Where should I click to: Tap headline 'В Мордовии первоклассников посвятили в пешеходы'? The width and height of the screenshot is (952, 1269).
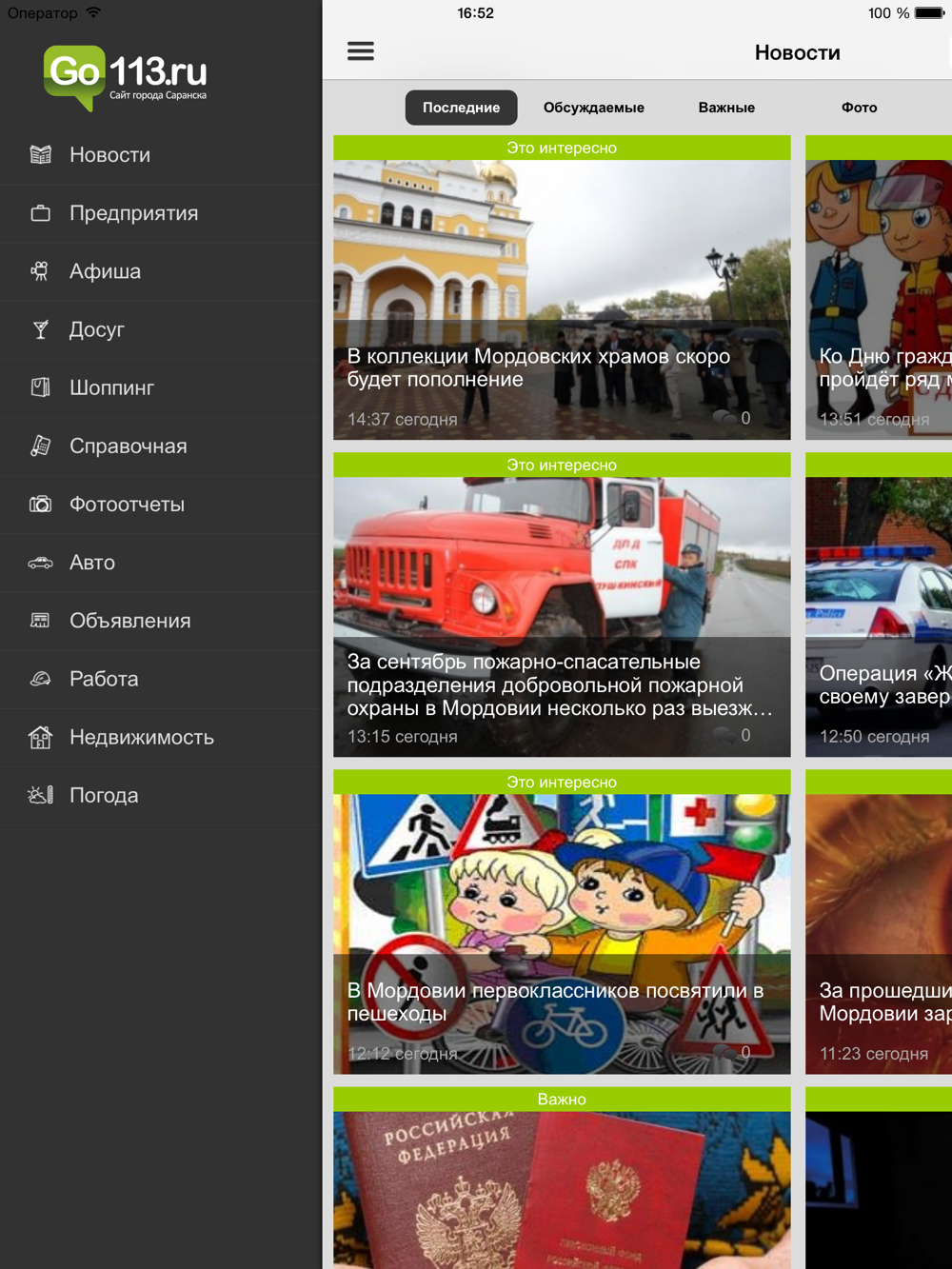(x=555, y=1001)
